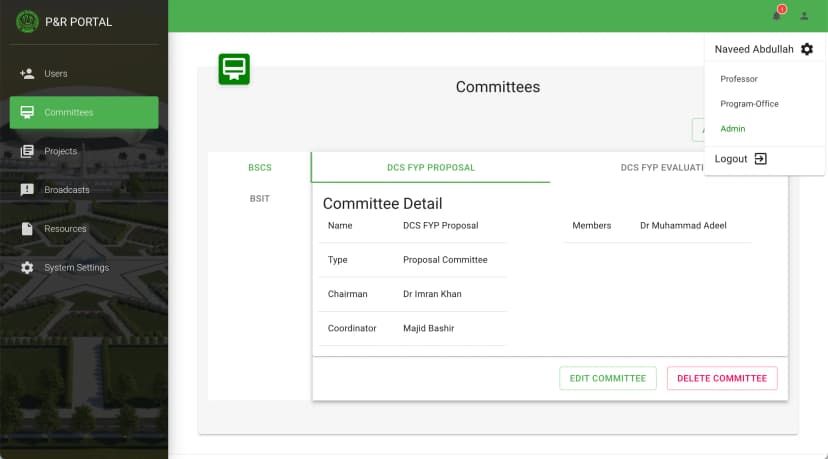This screenshot has height=459, width=828.
Task: Select the BSCS program tab
Action: (x=260, y=167)
